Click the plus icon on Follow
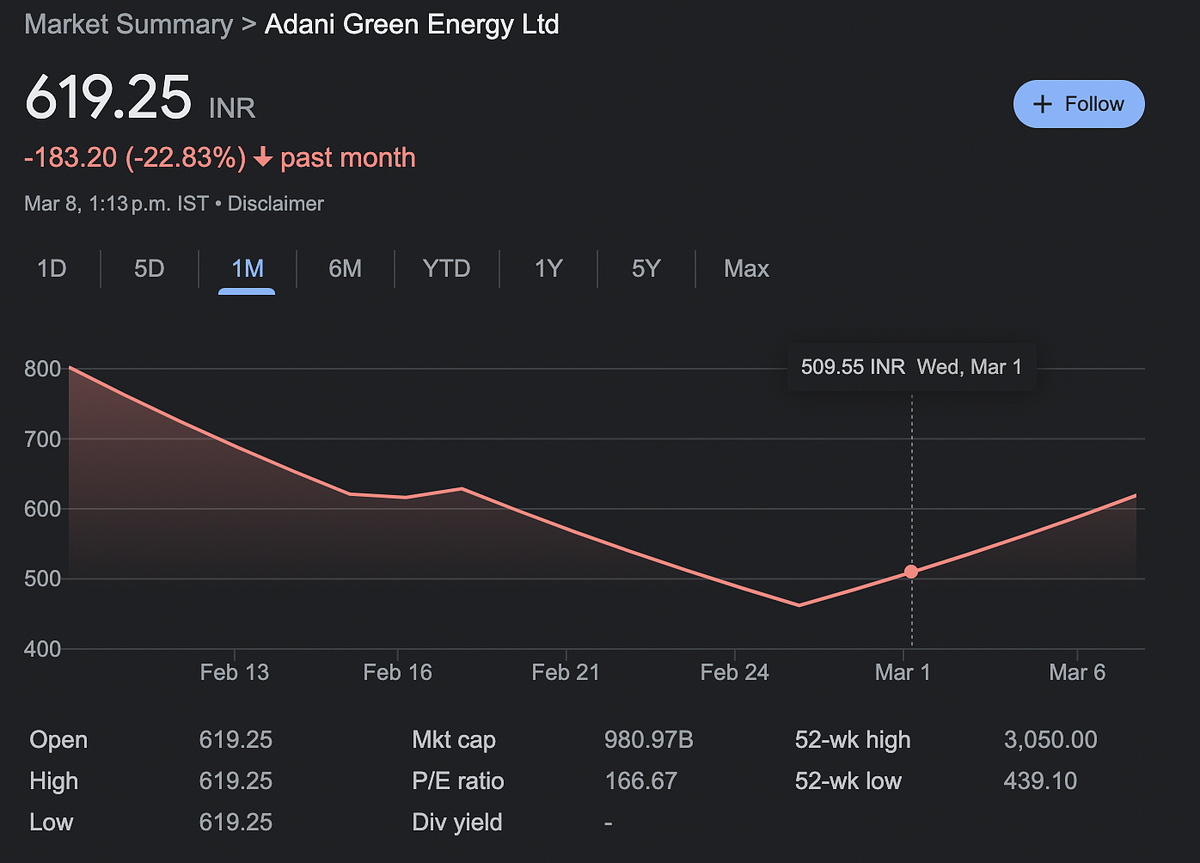The image size is (1200, 863). pos(1042,104)
